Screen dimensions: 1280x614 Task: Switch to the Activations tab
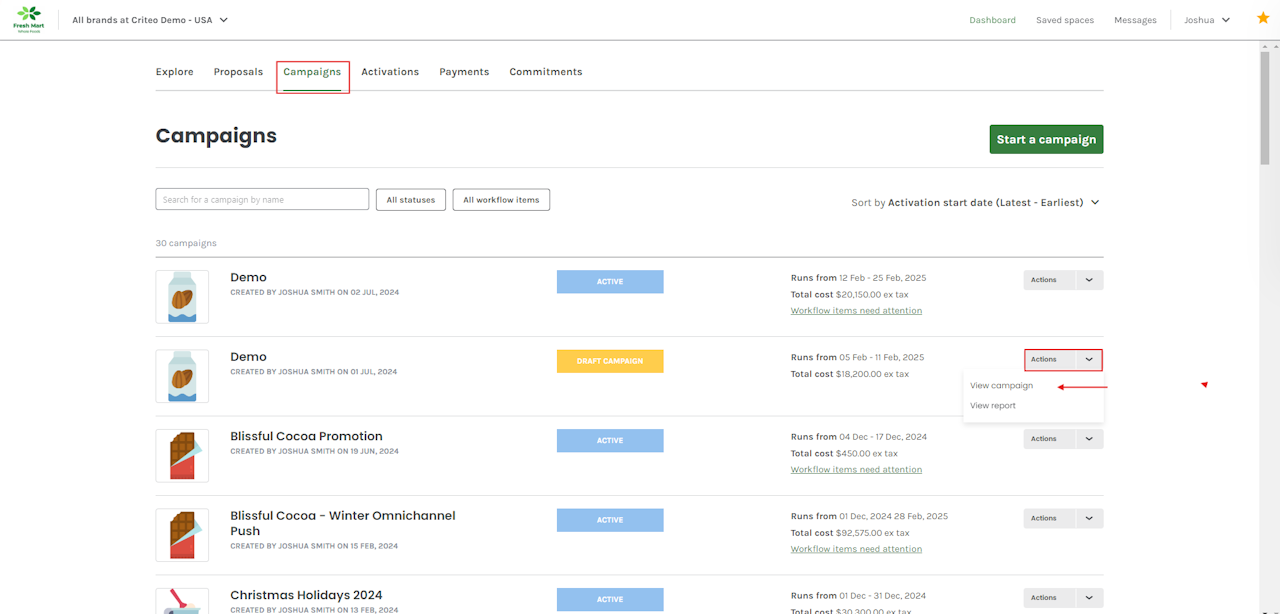coord(390,72)
